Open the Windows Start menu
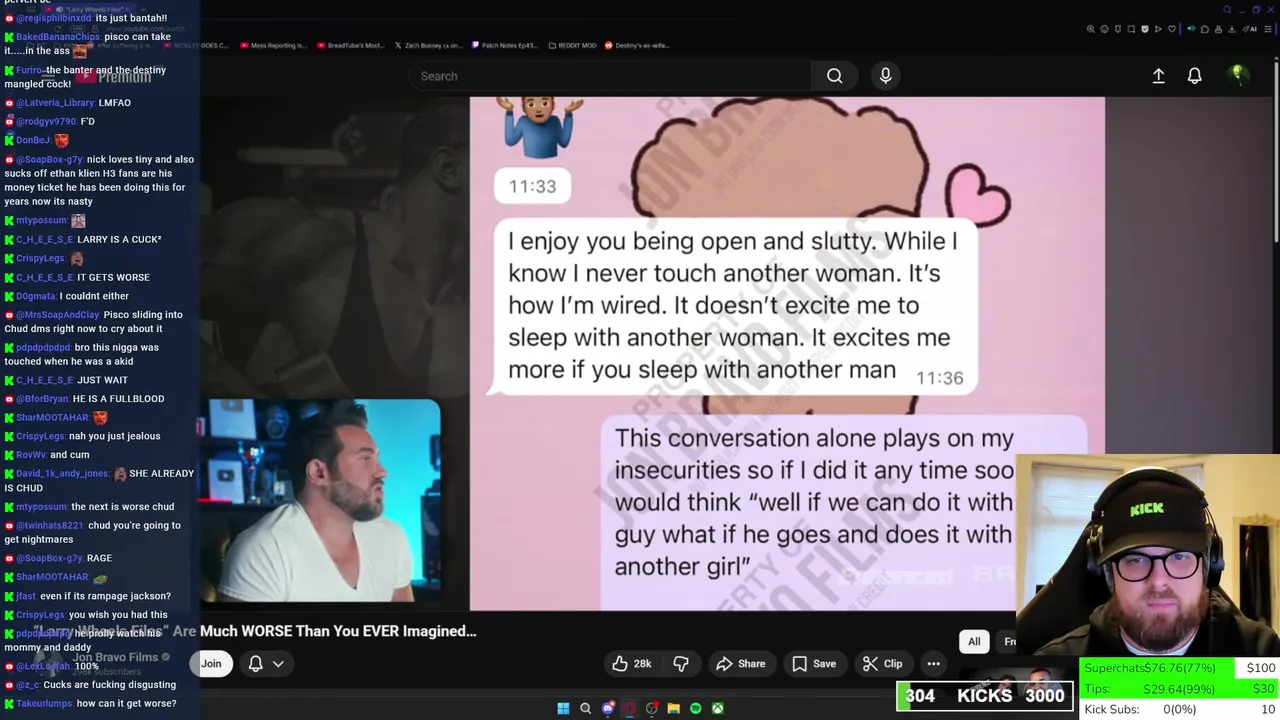 coord(563,708)
